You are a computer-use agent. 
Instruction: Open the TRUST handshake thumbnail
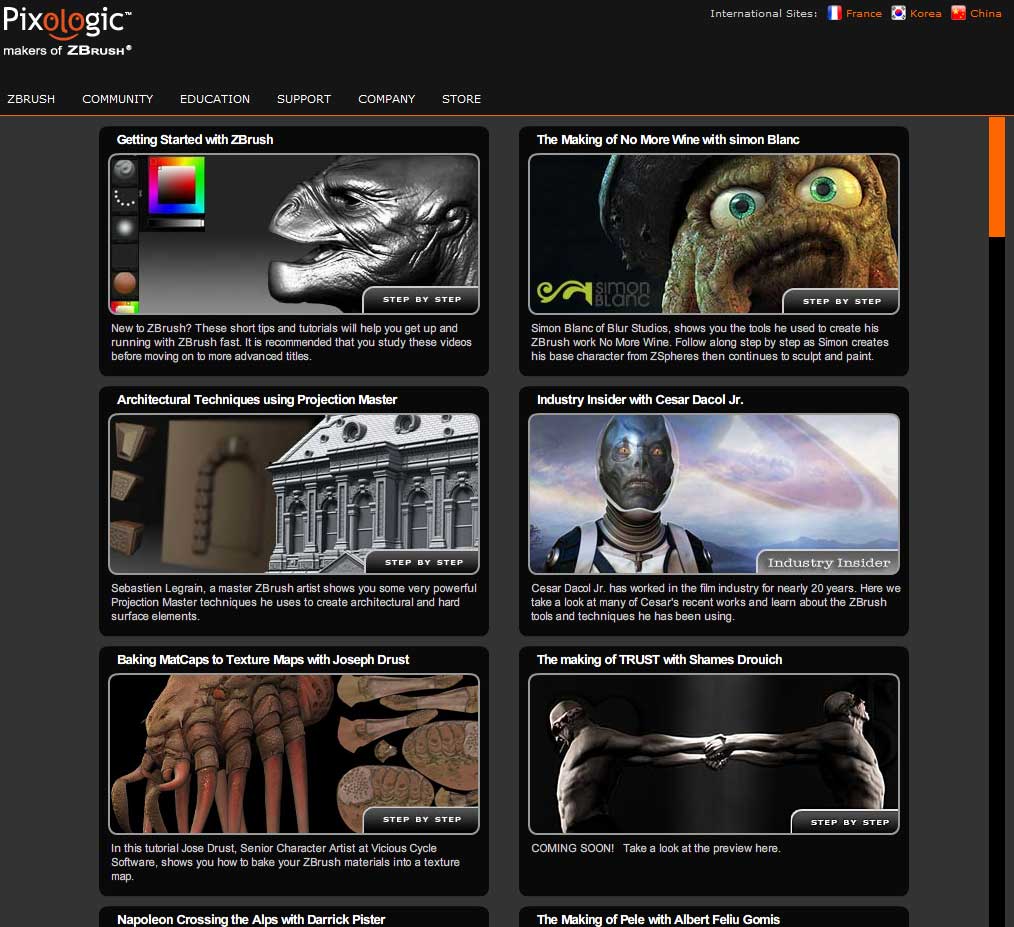(714, 754)
